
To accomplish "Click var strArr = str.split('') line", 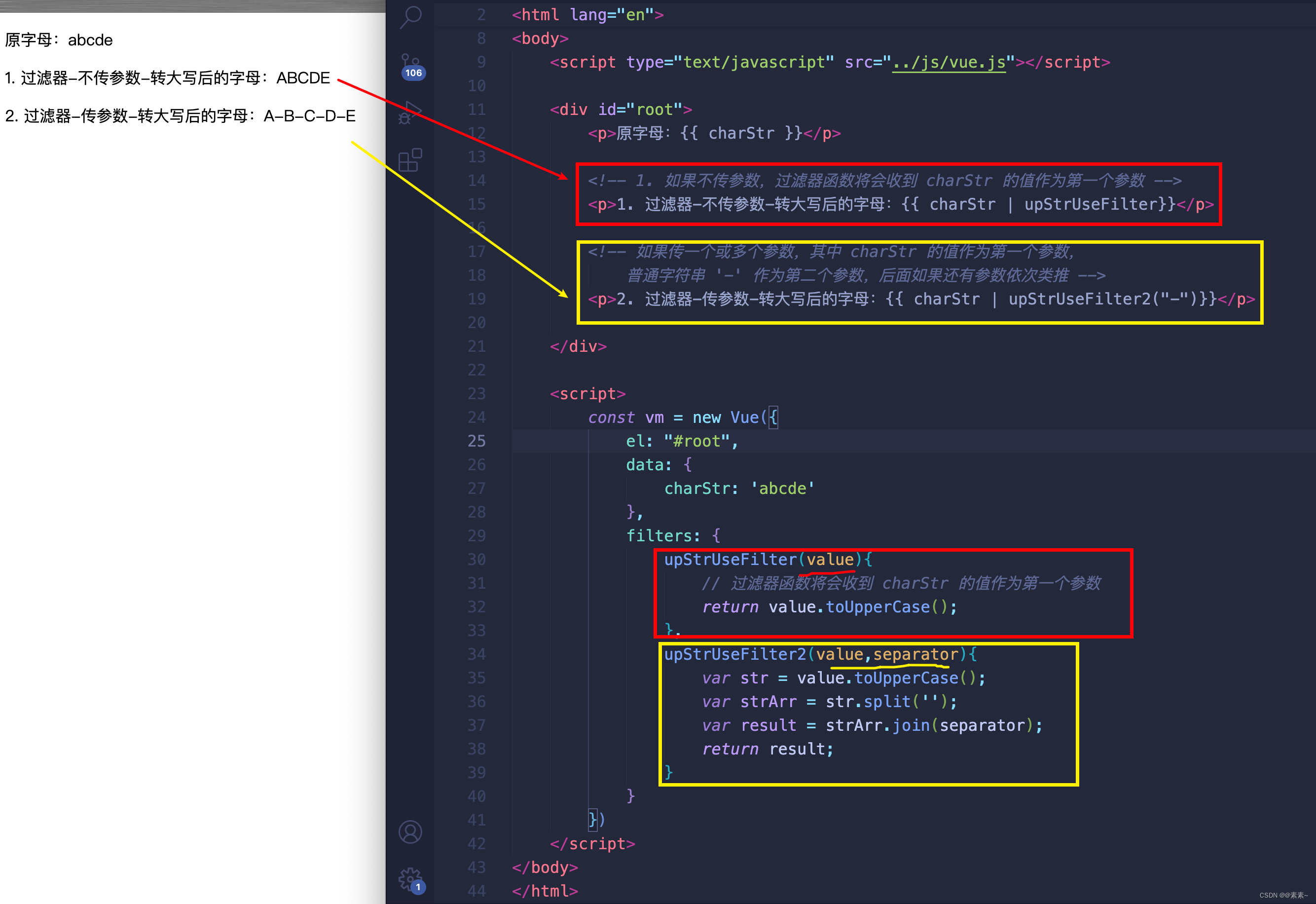I will tap(830, 702).
